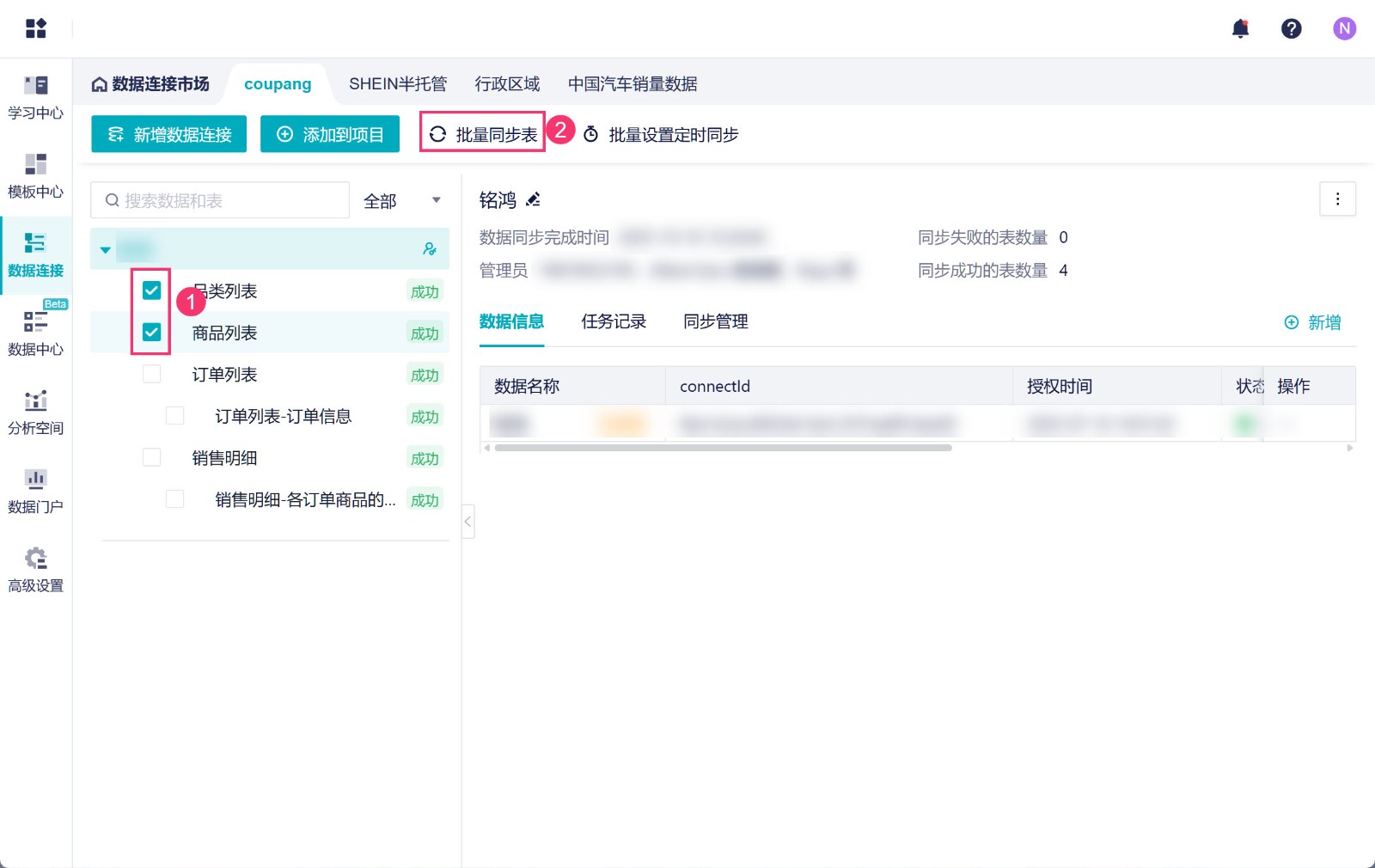Image resolution: width=1375 pixels, height=868 pixels.
Task: Click the 批量同步表 button
Action: pyautogui.click(x=483, y=135)
